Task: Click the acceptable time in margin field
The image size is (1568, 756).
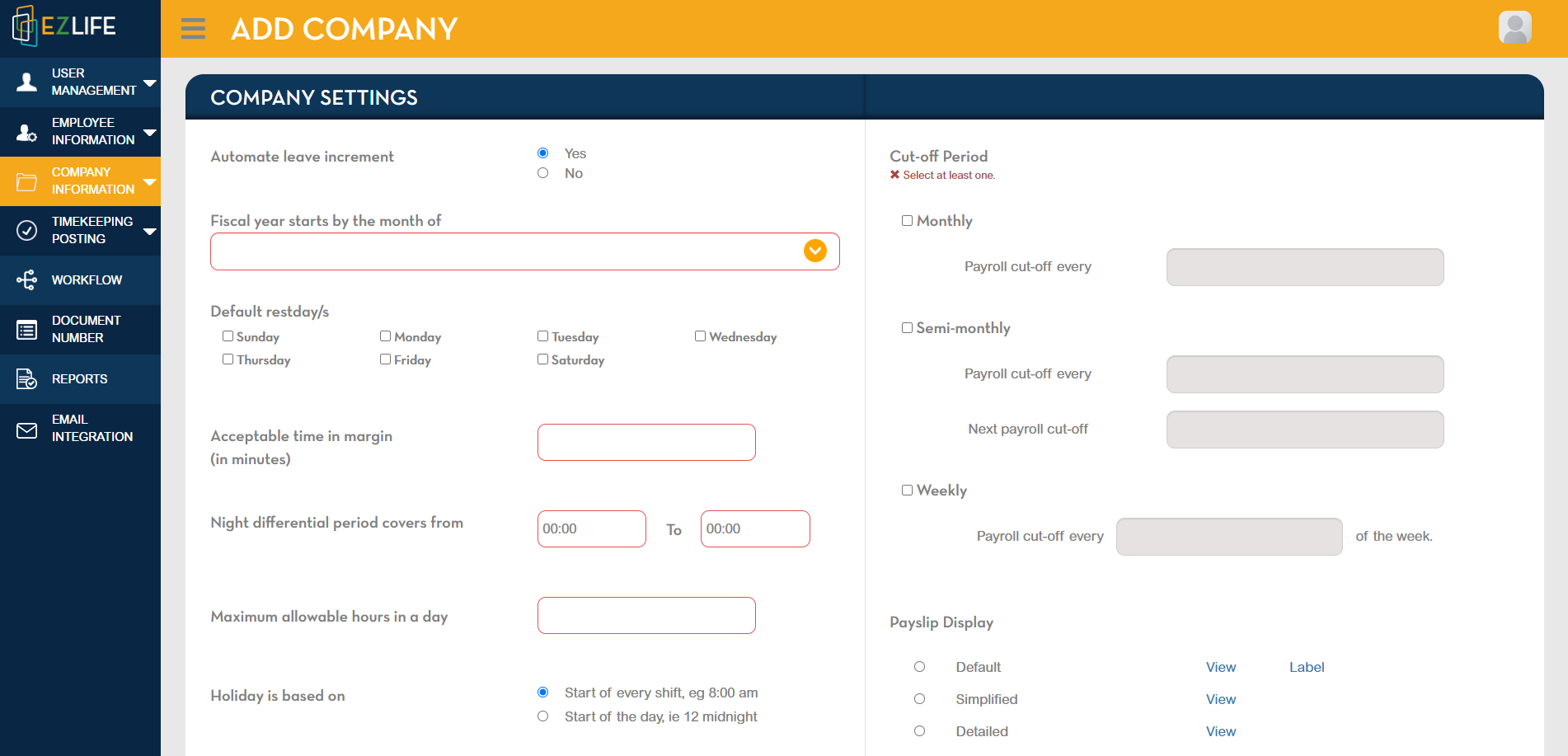Action: point(646,443)
